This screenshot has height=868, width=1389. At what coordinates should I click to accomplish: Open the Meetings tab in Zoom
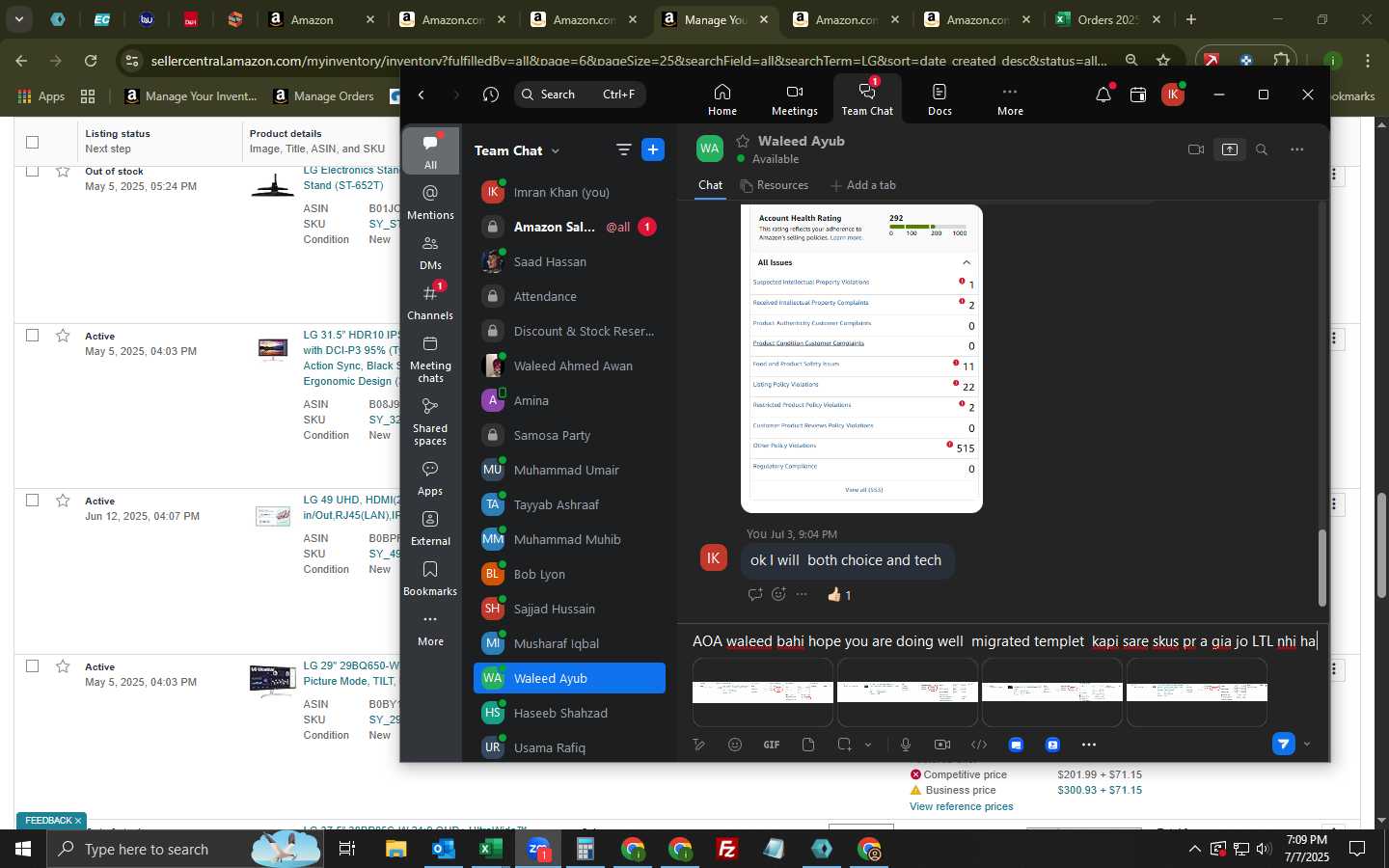pos(794,99)
